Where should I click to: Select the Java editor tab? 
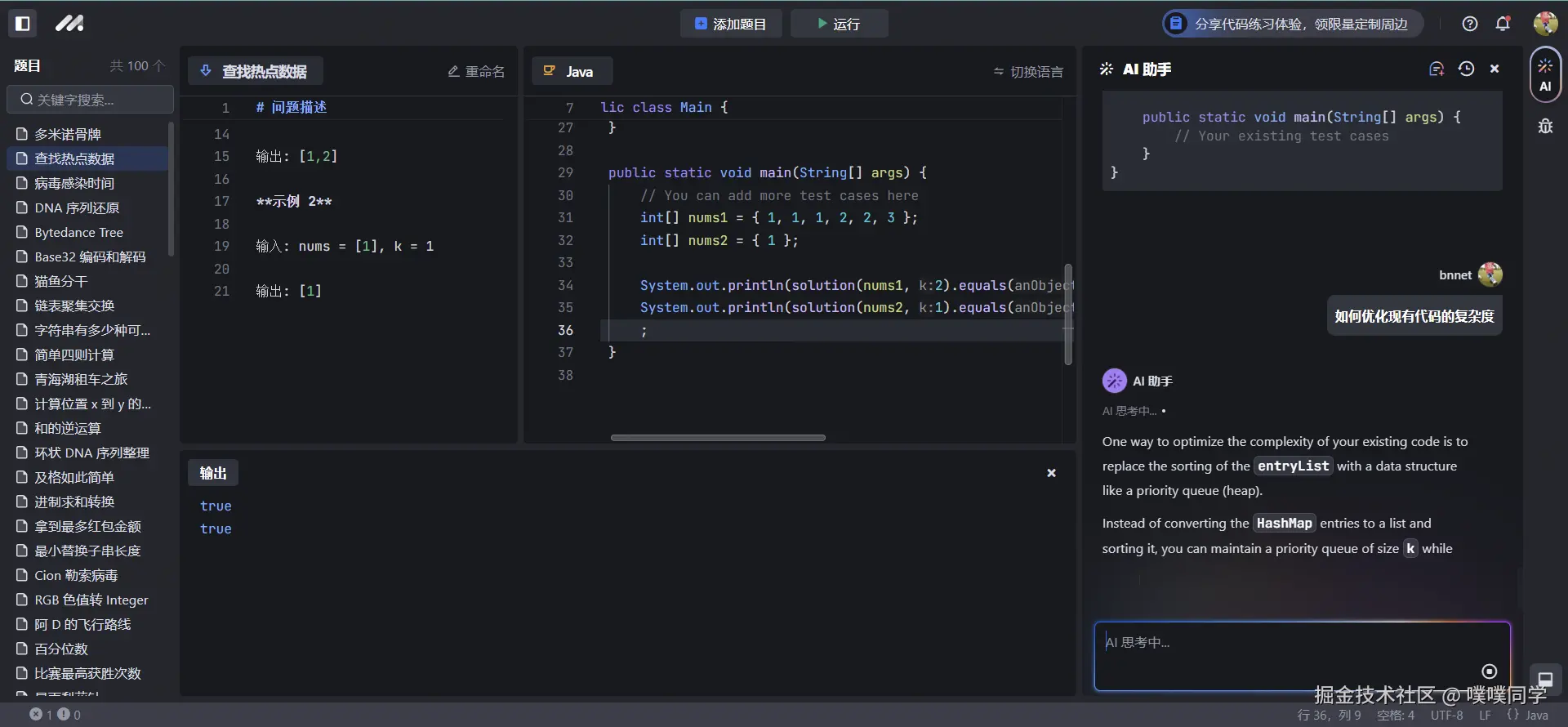tap(571, 72)
